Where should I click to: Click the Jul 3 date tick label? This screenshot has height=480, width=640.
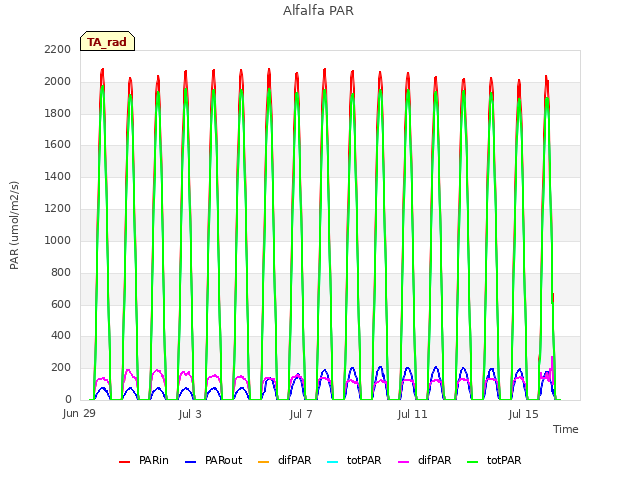pyautogui.click(x=190, y=414)
